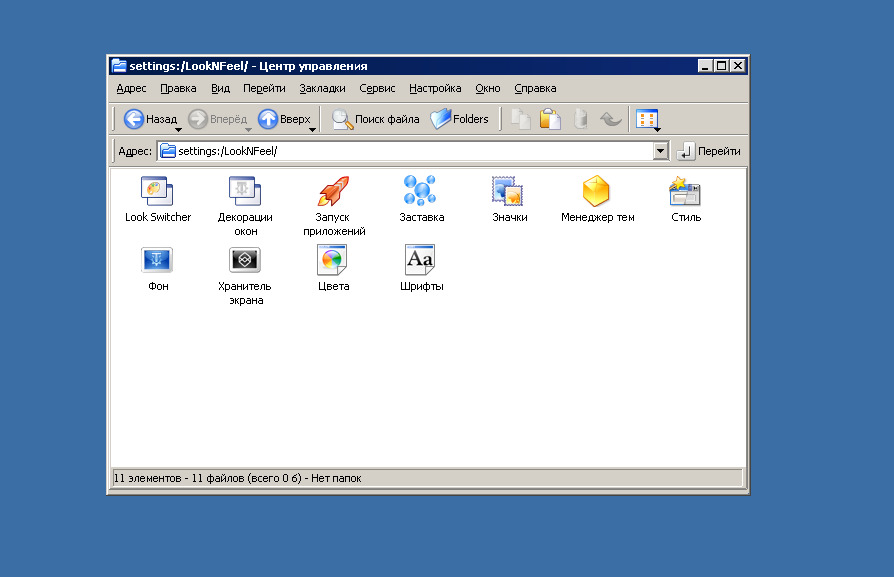The image size is (894, 577).
Task: Expand the view mode dropdown in toolbar
Action: pos(657,129)
